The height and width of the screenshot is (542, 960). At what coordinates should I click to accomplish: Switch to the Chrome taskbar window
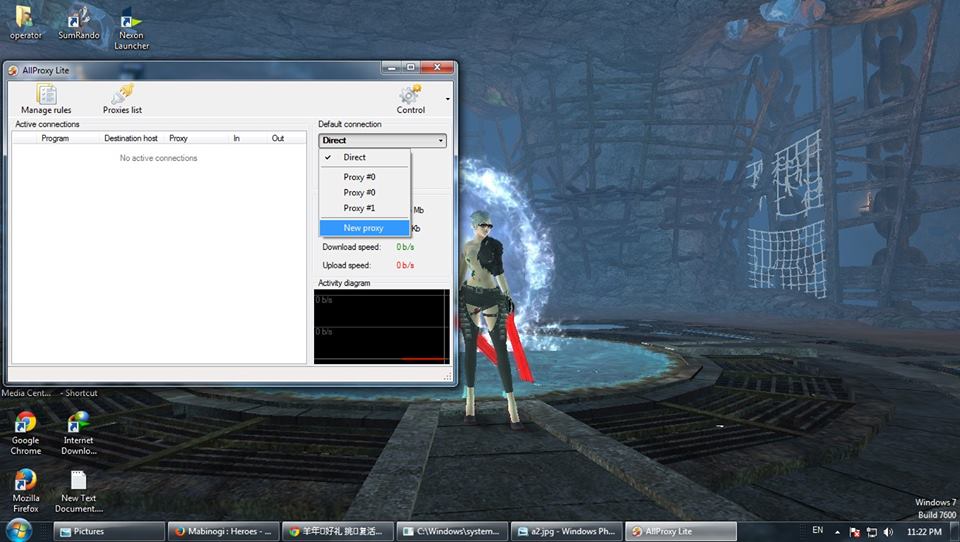(x=338, y=532)
